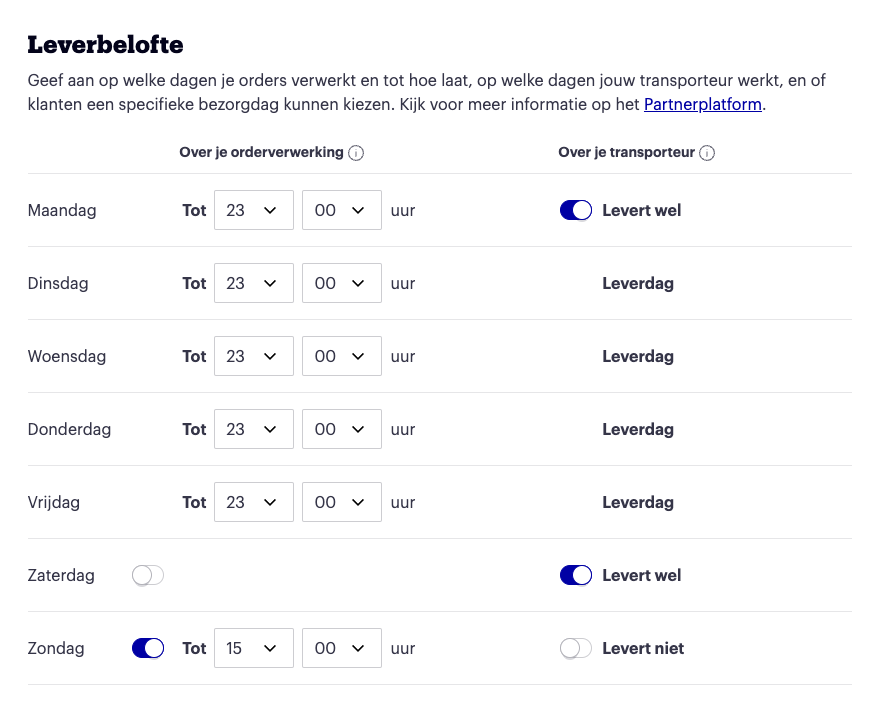This screenshot has width=880, height=709.
Task: Open Maandag hour dropdown showing 23
Action: pyautogui.click(x=254, y=210)
